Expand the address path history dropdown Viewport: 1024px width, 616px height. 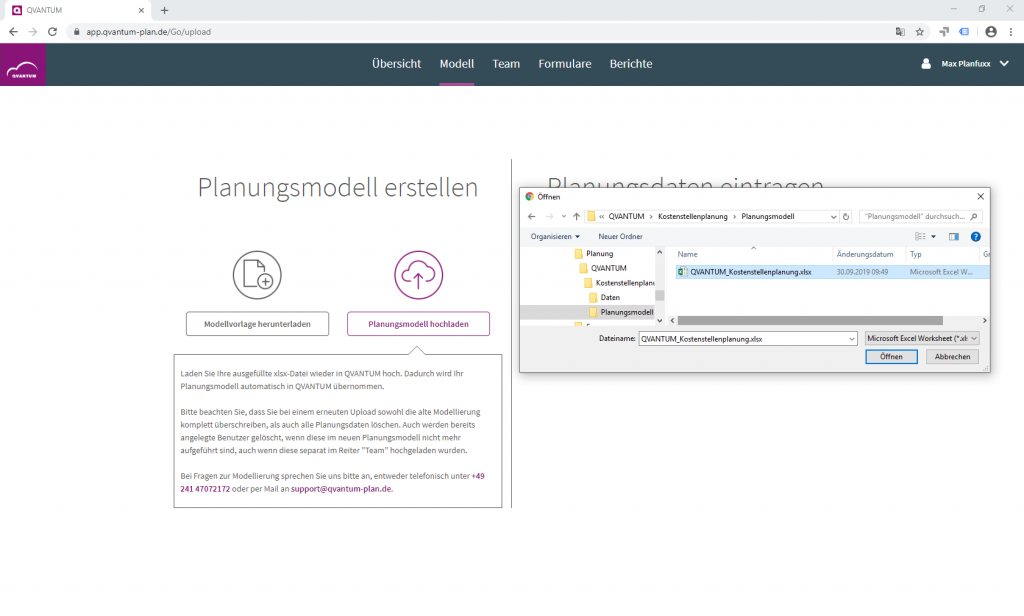point(833,216)
